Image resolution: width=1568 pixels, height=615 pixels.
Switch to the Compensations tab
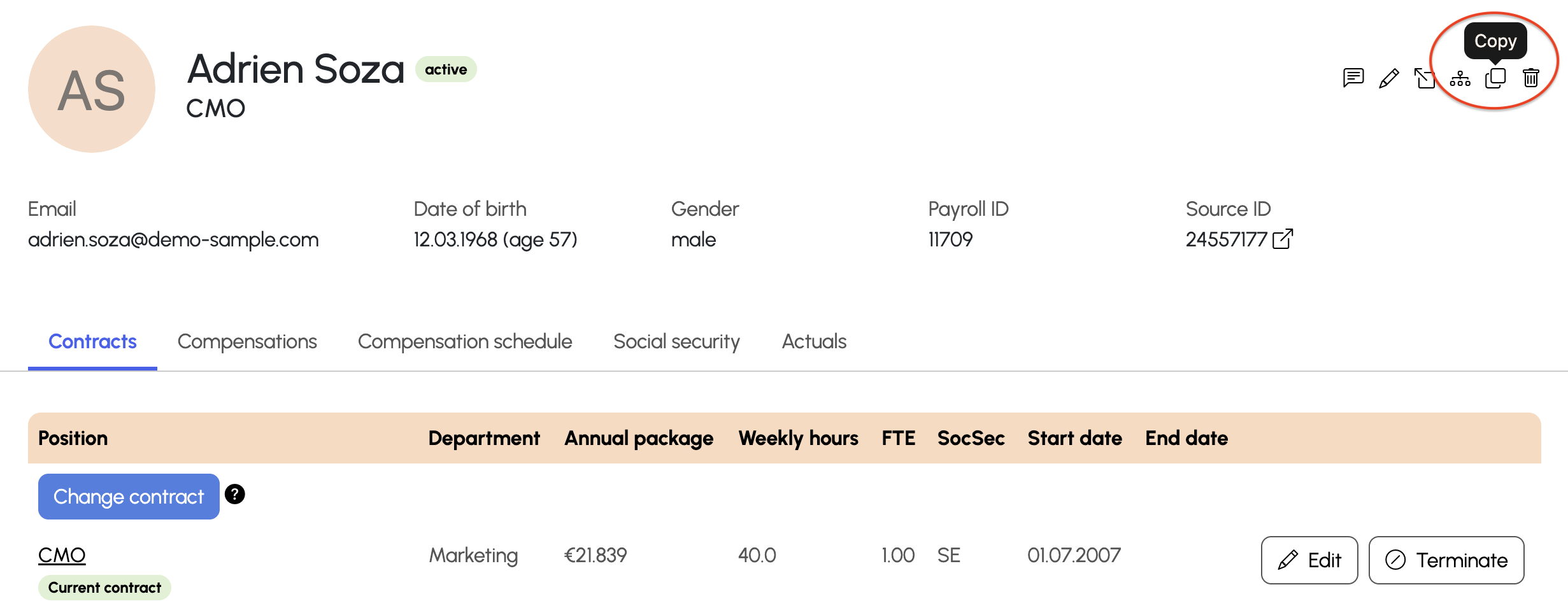[x=247, y=341]
